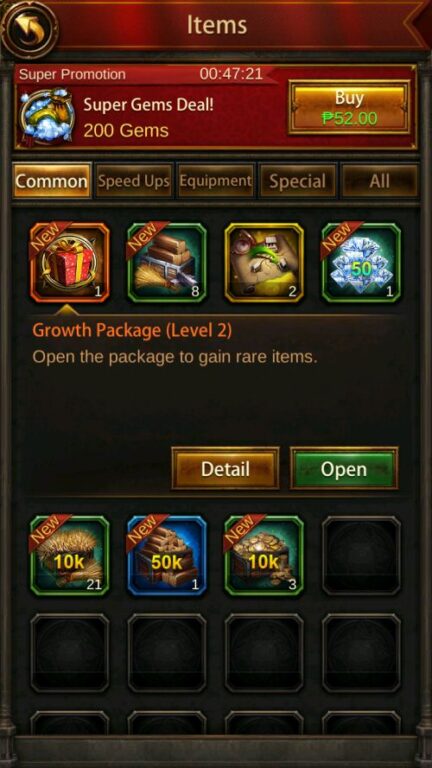Select the 10k gold coins item
Viewport: 432px width, 768px height.
(264, 555)
